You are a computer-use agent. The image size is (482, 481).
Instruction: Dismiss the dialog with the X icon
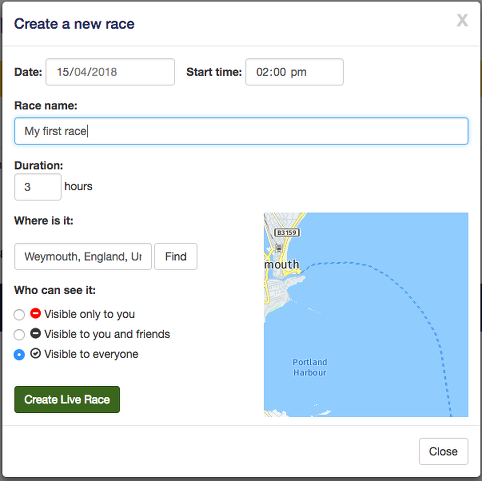pyautogui.click(x=462, y=21)
